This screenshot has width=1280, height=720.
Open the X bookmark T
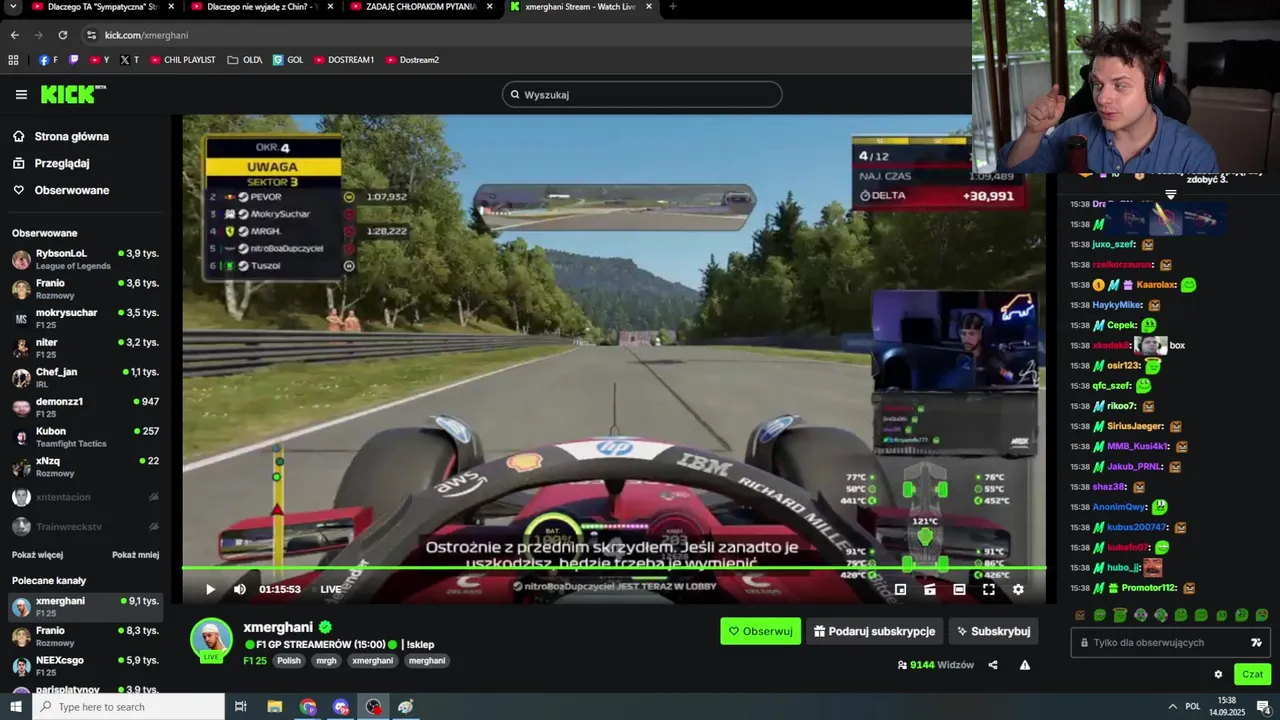pyautogui.click(x=129, y=60)
